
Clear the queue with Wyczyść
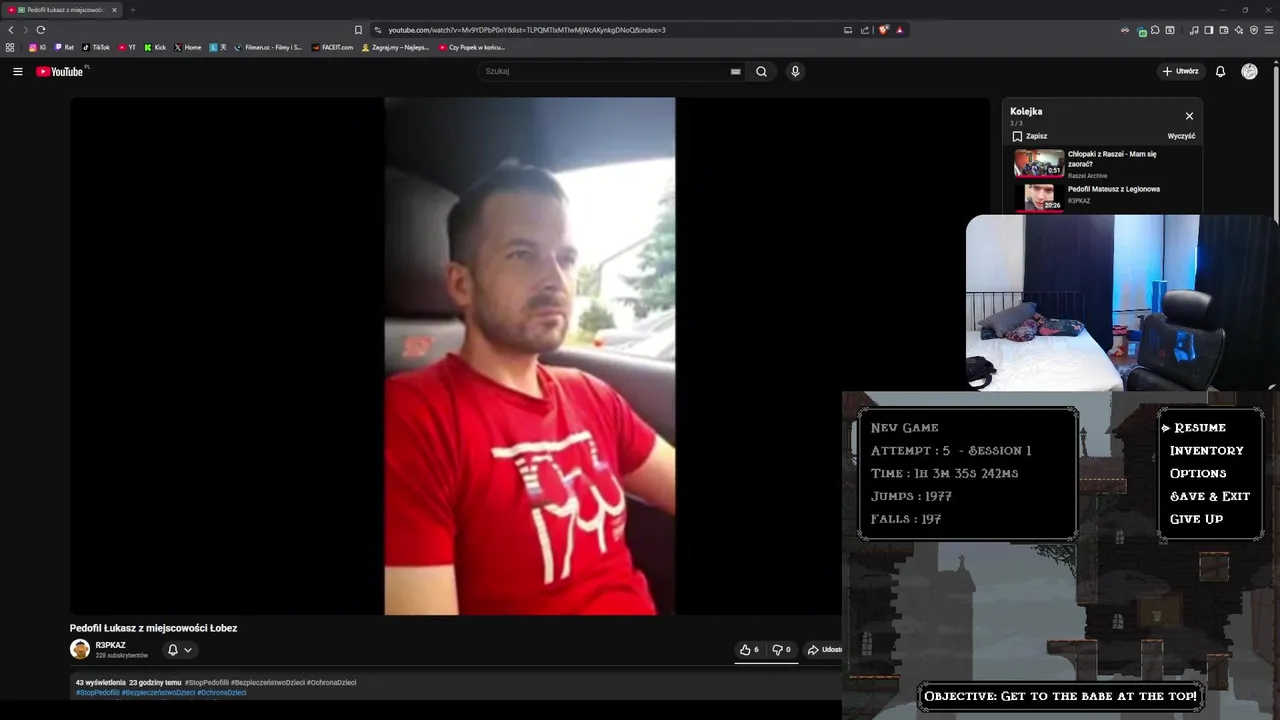(1181, 136)
